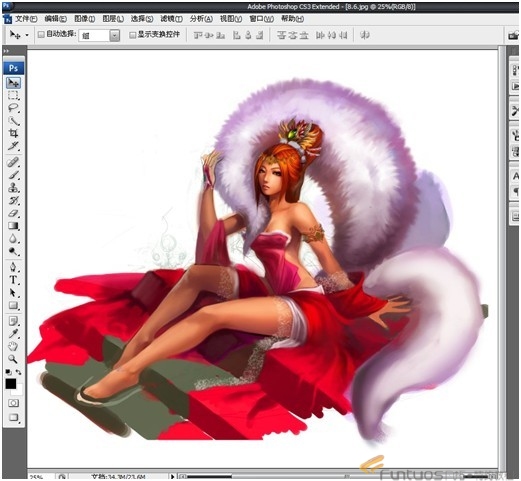Select the Path Selection tool
521x481 pixels.
click(13, 293)
